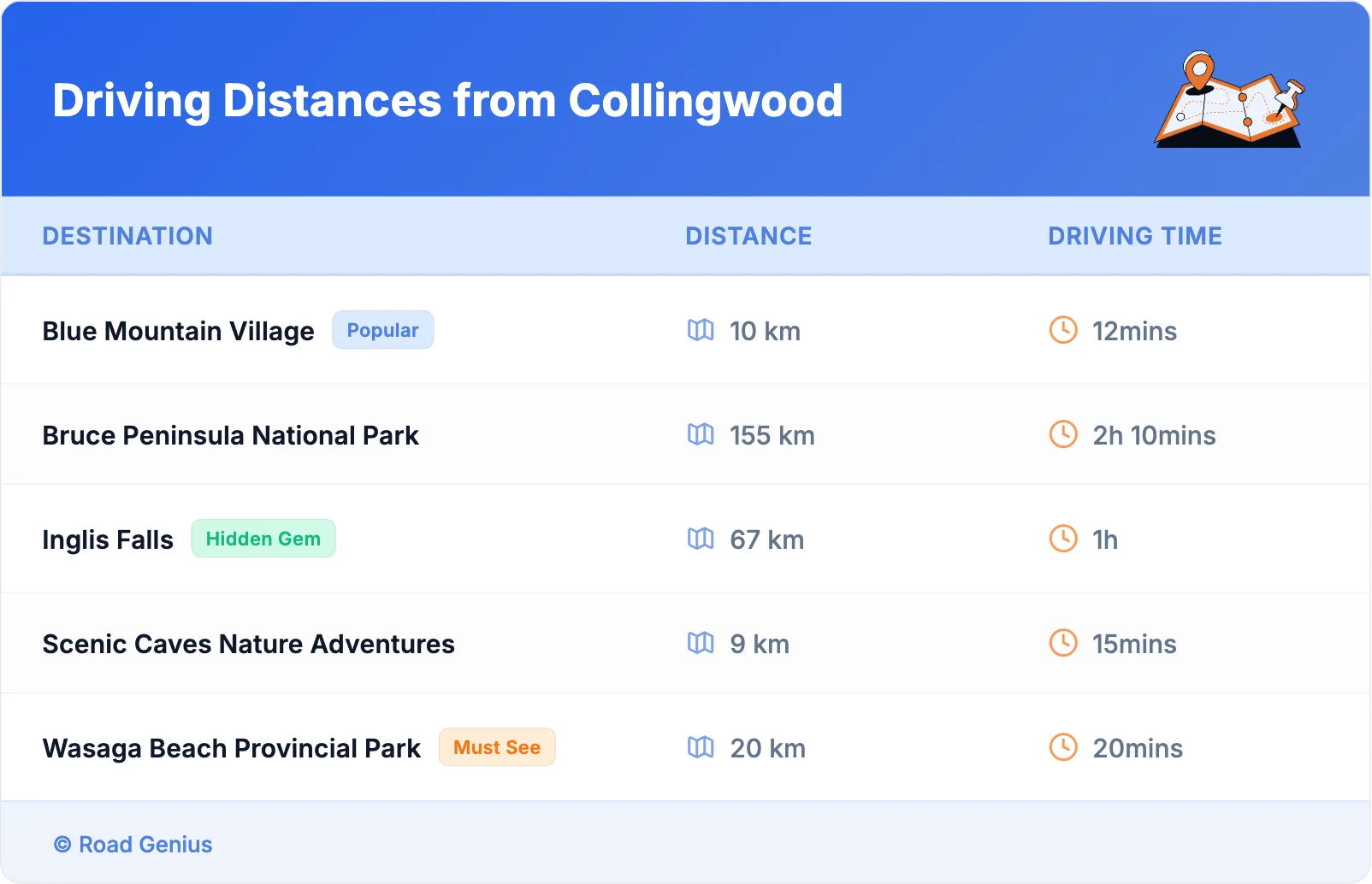Viewport: 1372px width, 884px height.
Task: Click the map with pin illustration in header
Action: (x=1230, y=99)
